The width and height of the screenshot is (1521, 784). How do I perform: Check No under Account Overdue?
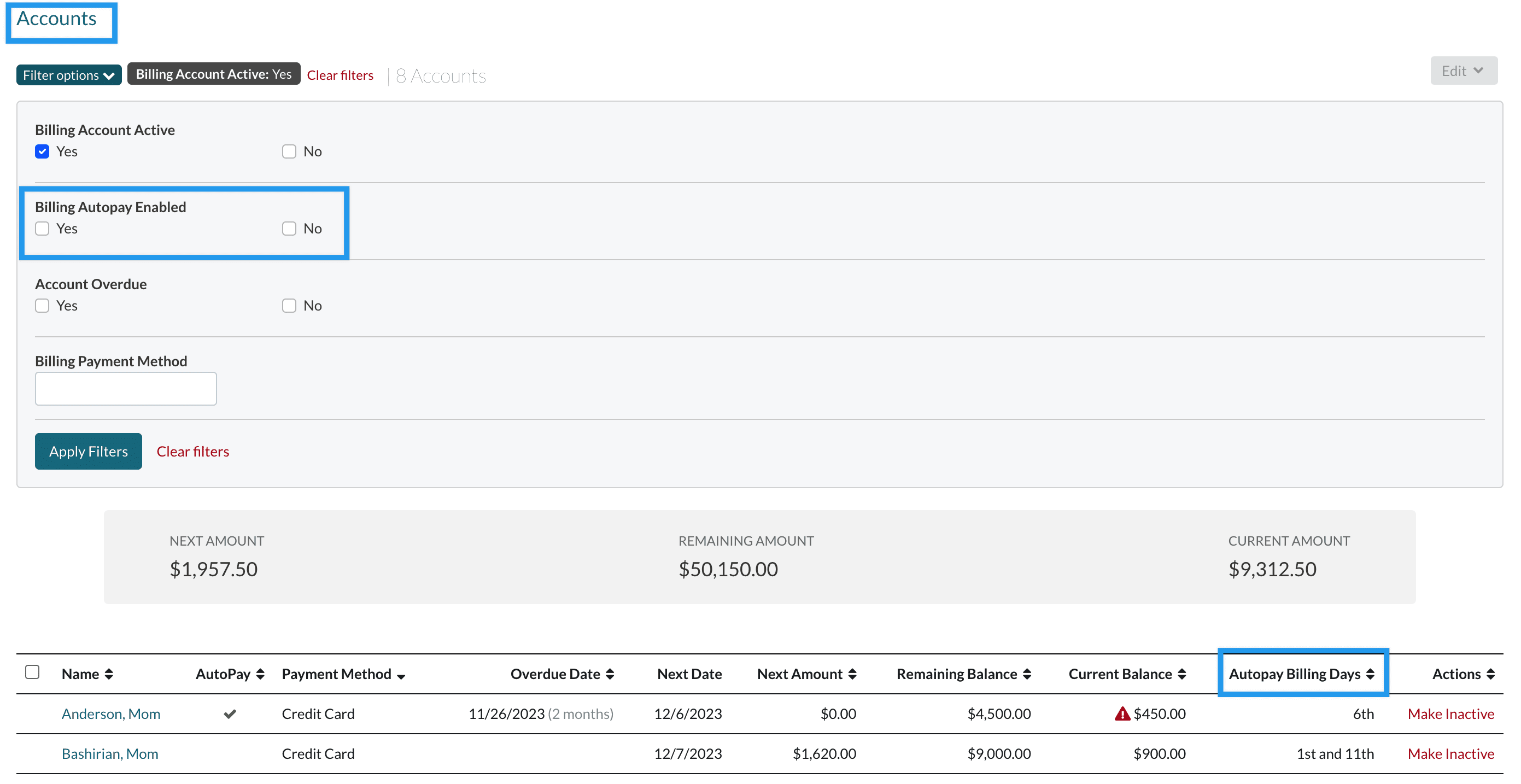coord(289,305)
